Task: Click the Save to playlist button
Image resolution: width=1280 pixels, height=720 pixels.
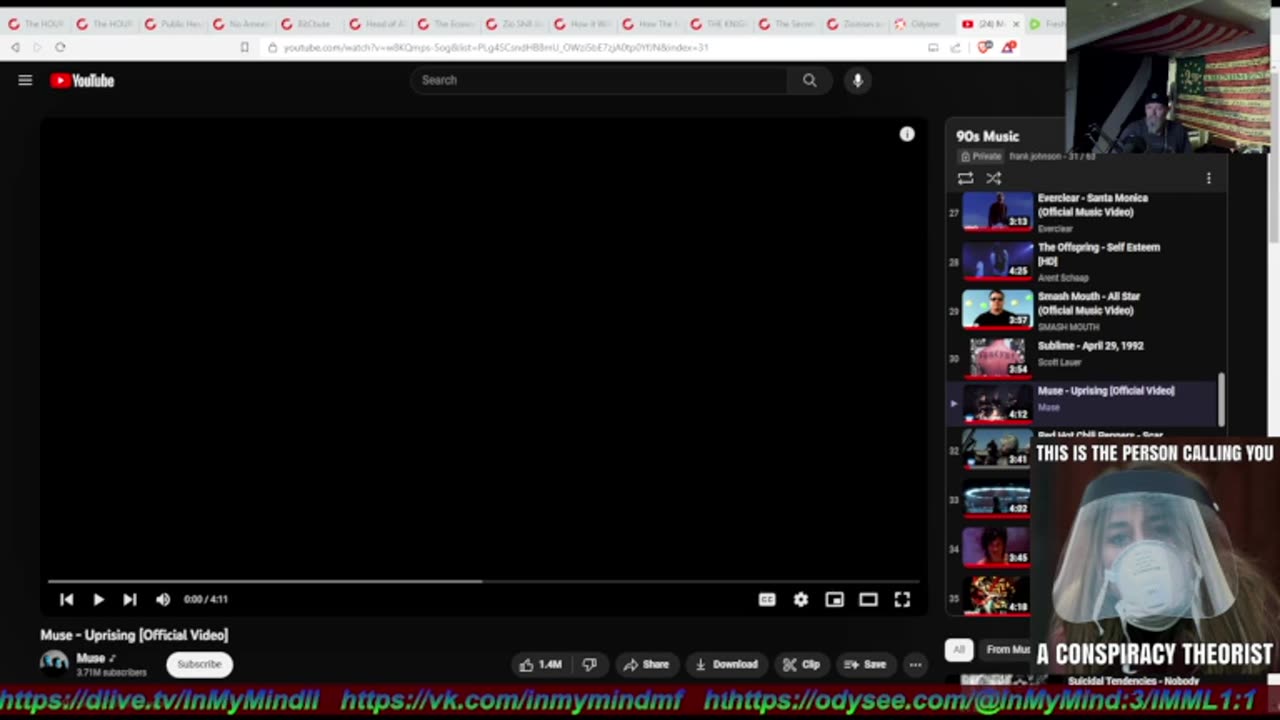Action: coord(865,664)
